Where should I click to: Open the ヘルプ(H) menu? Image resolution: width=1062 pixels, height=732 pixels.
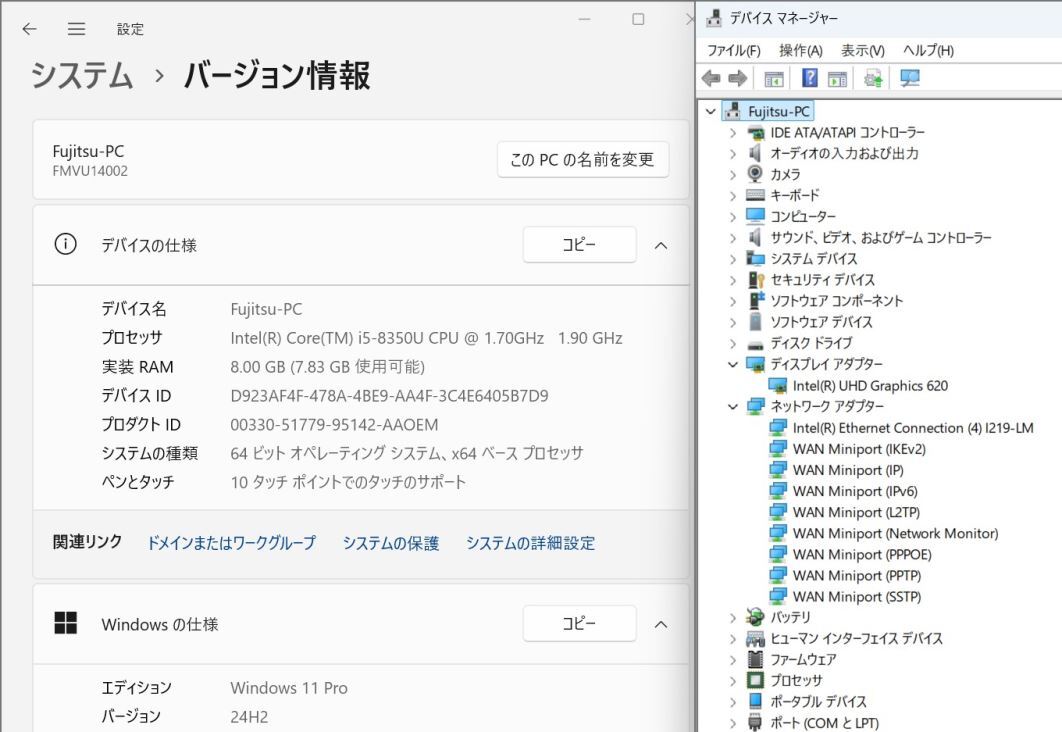tap(928, 51)
